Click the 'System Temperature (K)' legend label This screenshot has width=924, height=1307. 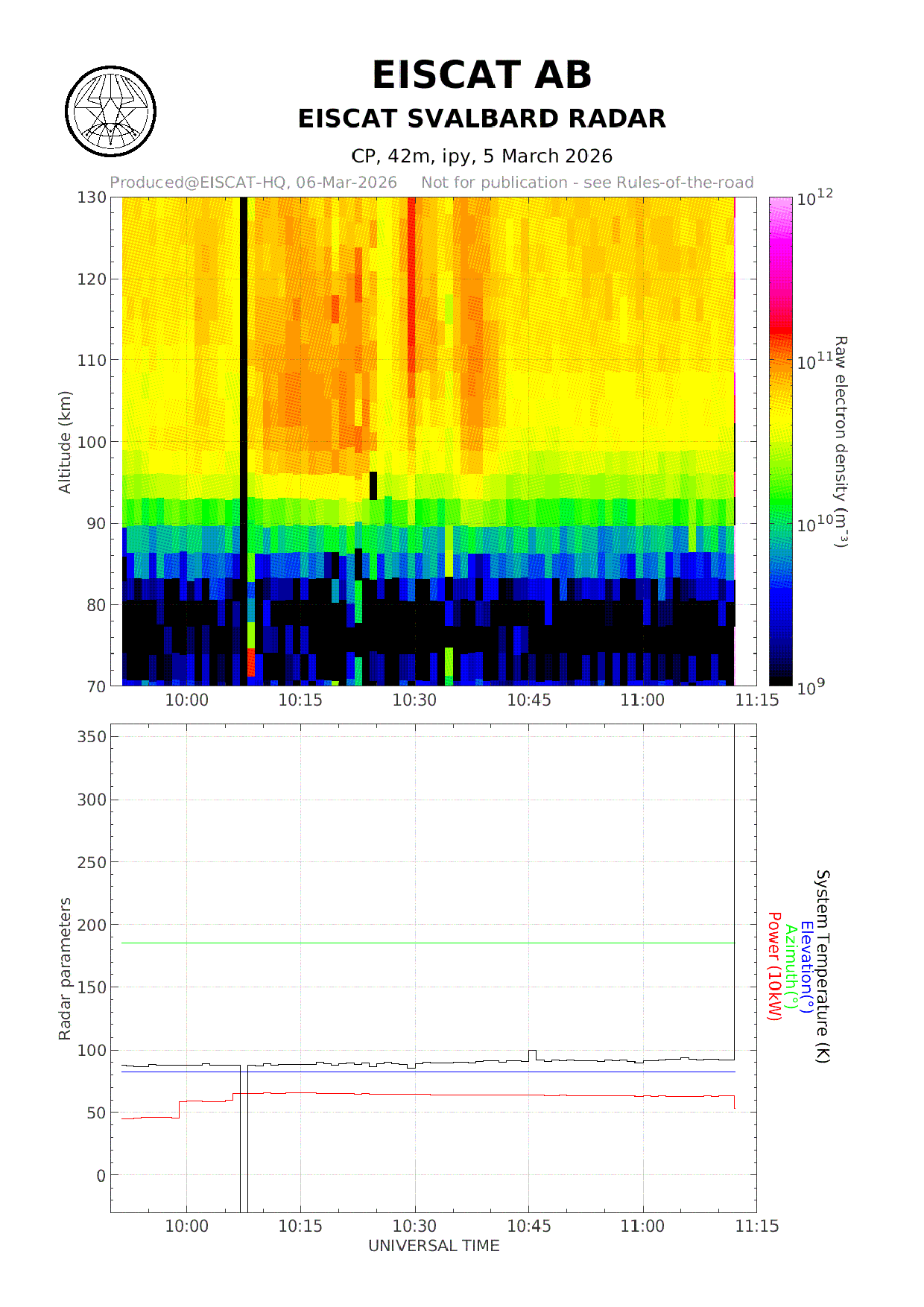click(x=822, y=966)
